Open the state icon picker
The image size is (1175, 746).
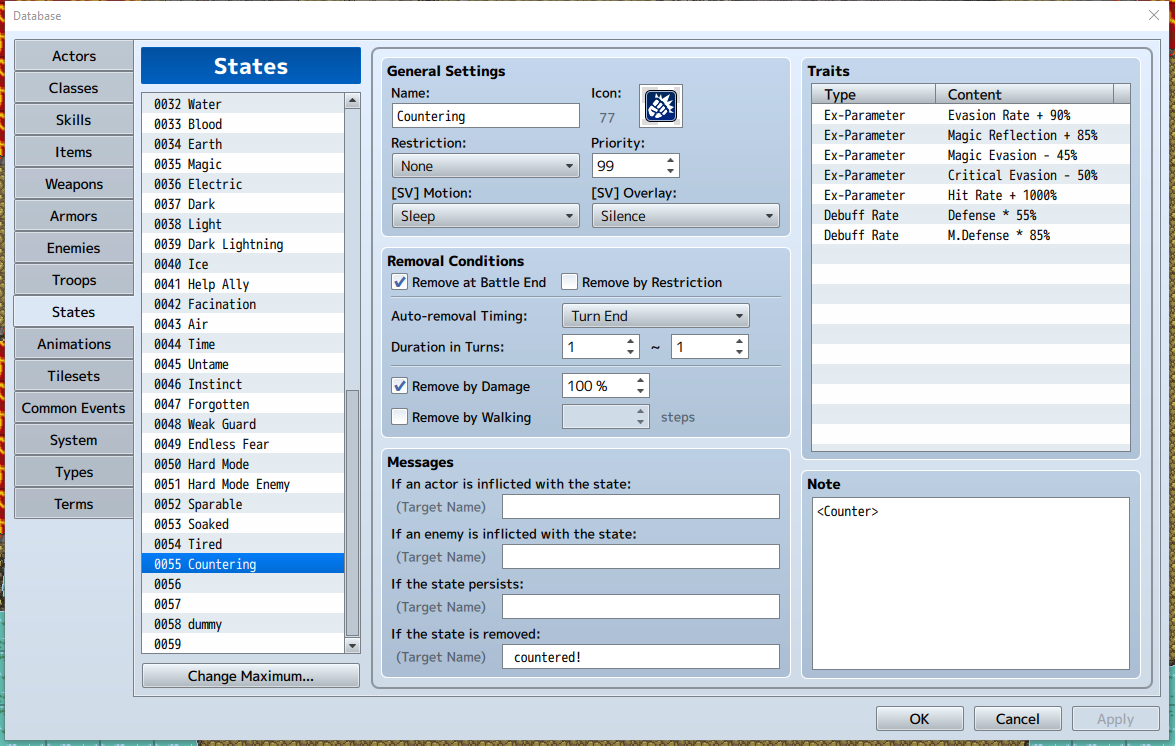[660, 106]
